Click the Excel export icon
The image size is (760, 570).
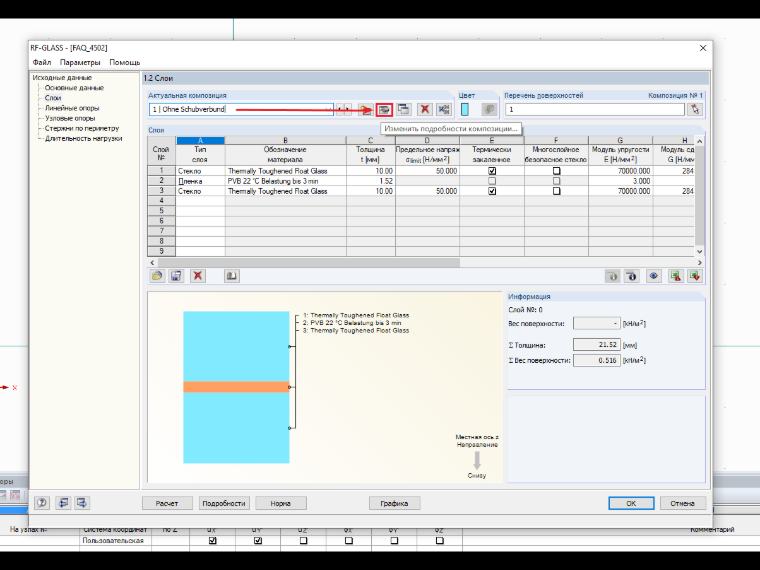coord(676,276)
